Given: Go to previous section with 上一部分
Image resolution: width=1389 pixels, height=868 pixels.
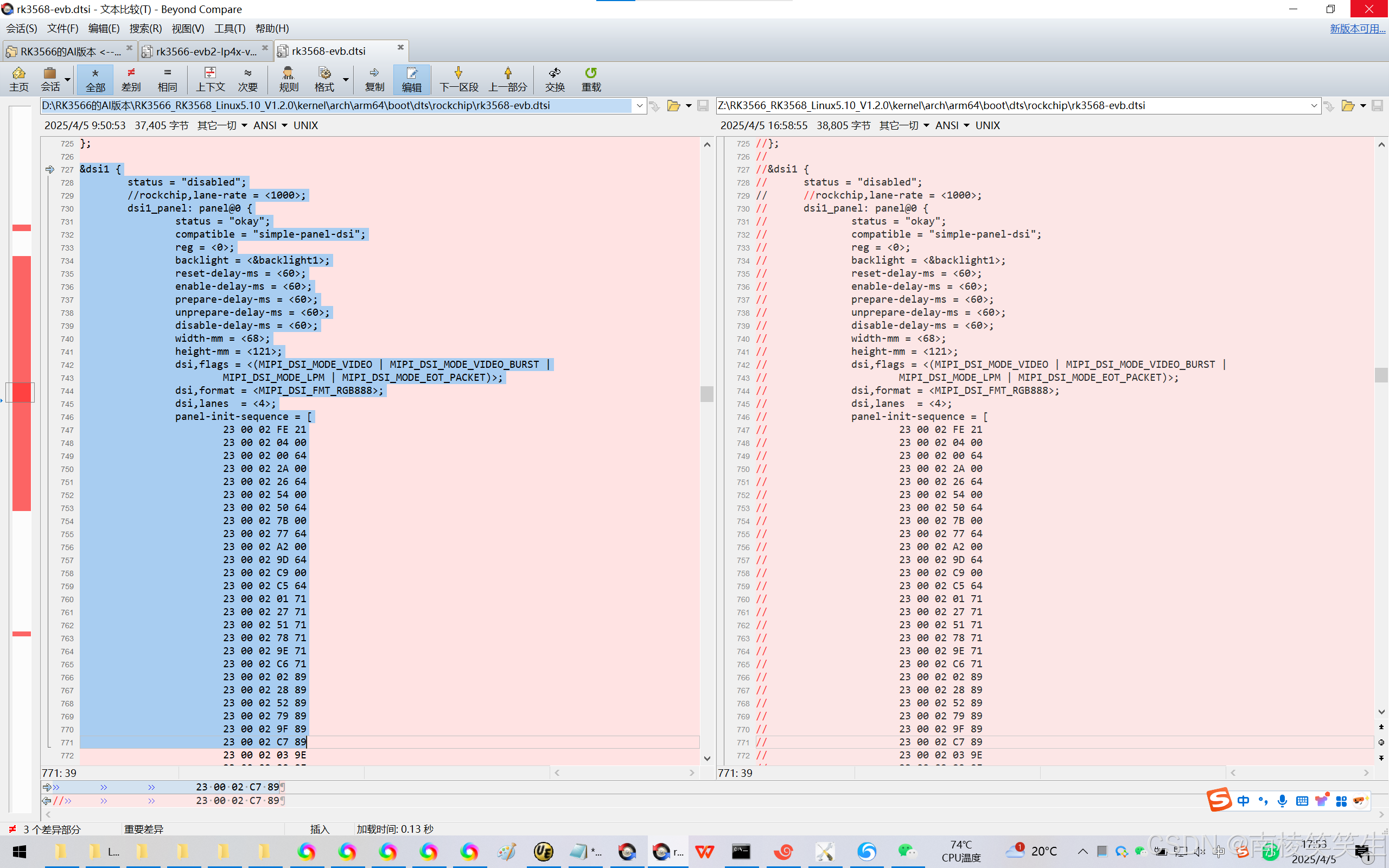Looking at the screenshot, I should pyautogui.click(x=507, y=79).
